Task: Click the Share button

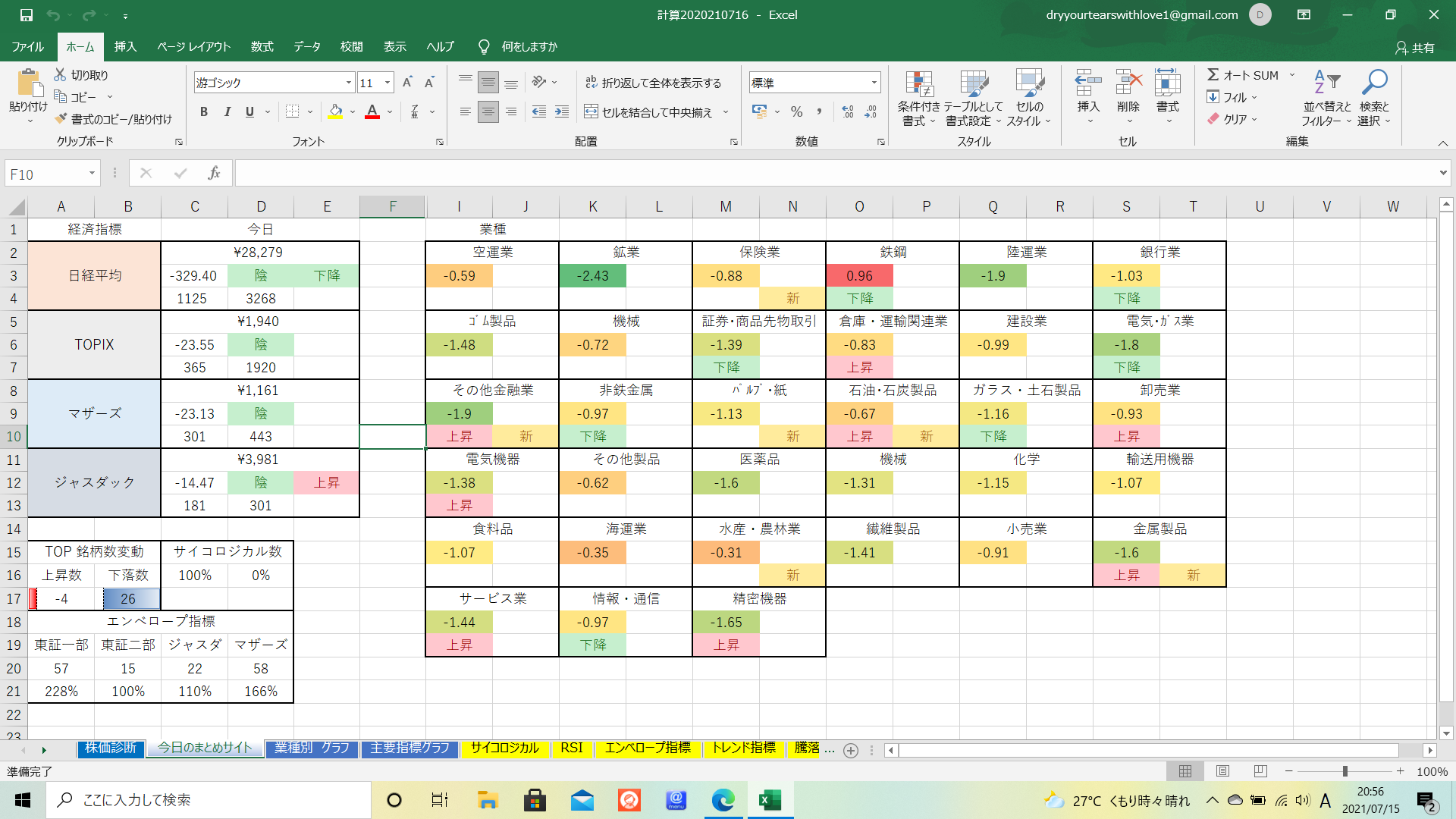Action: 1415,47
